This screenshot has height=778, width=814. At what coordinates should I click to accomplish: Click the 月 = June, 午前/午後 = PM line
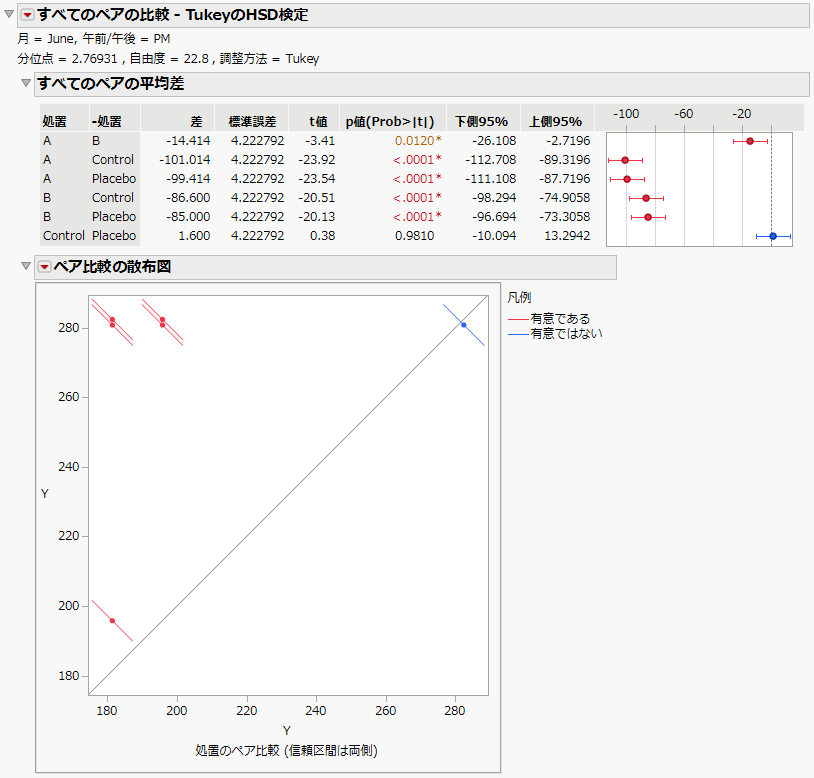[93, 39]
